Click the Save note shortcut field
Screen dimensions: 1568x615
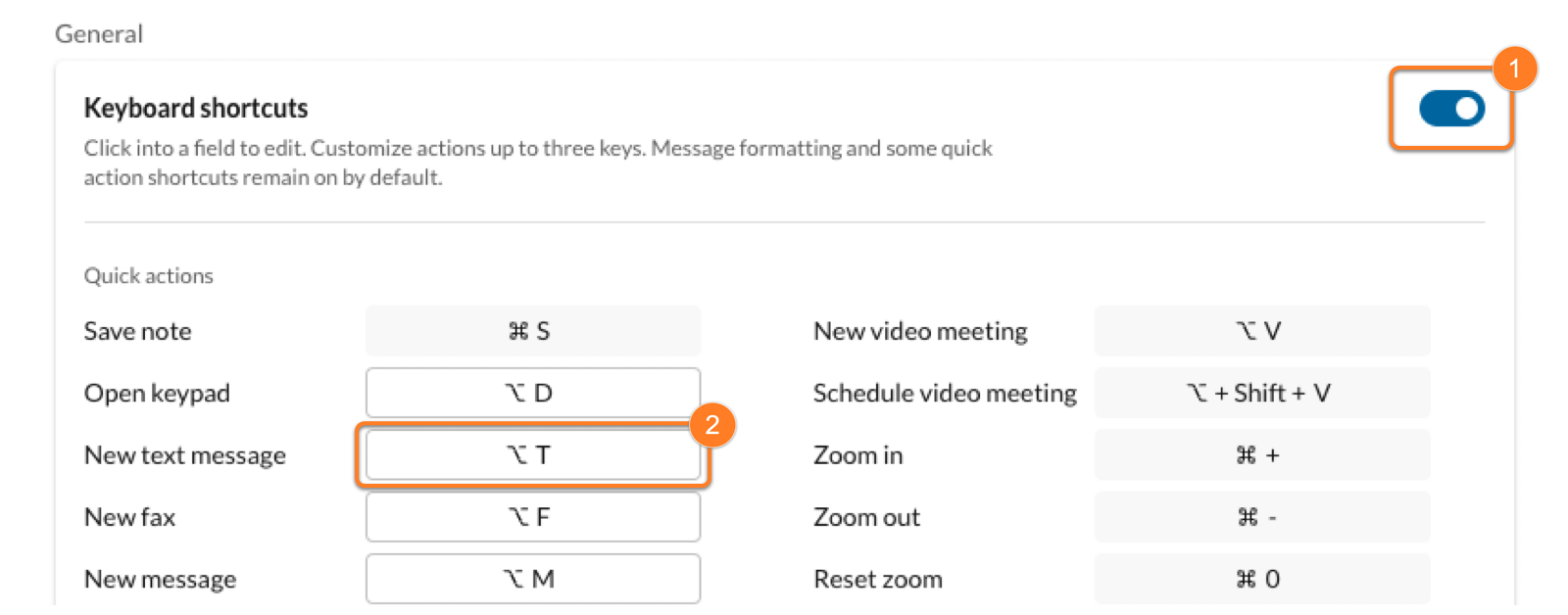(x=532, y=331)
